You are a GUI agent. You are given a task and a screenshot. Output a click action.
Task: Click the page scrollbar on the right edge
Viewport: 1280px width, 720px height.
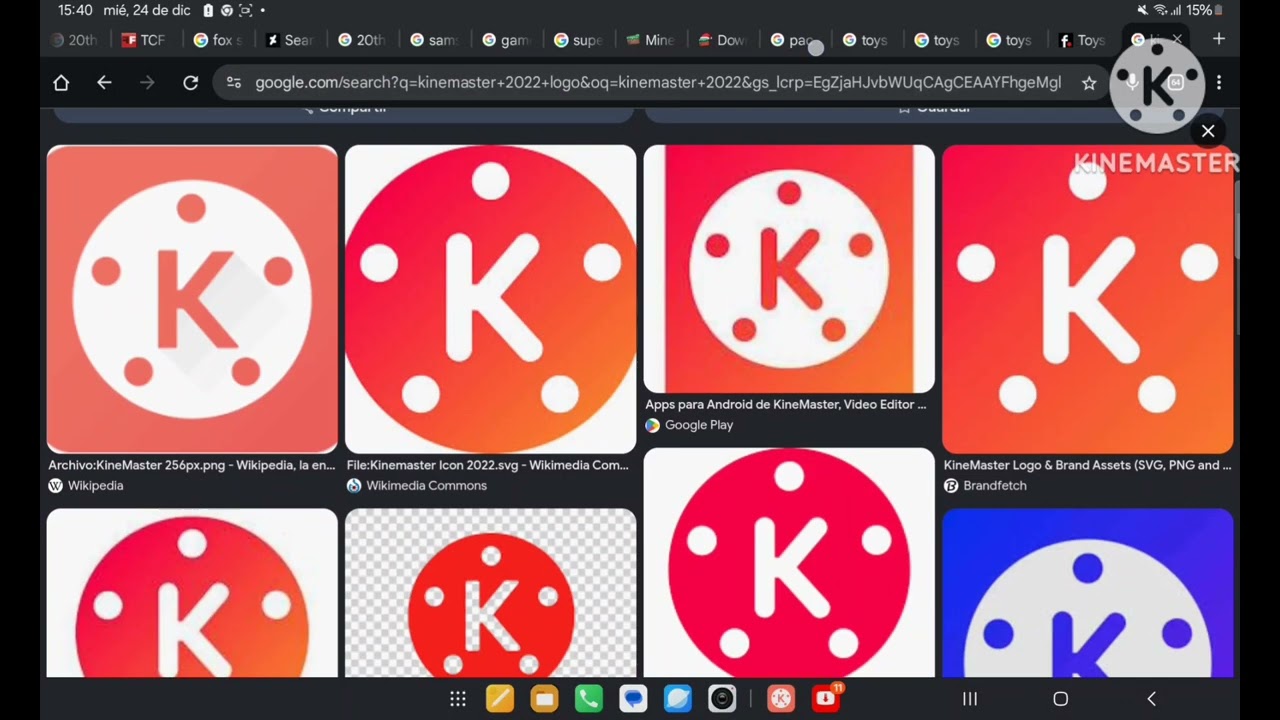(x=1237, y=220)
